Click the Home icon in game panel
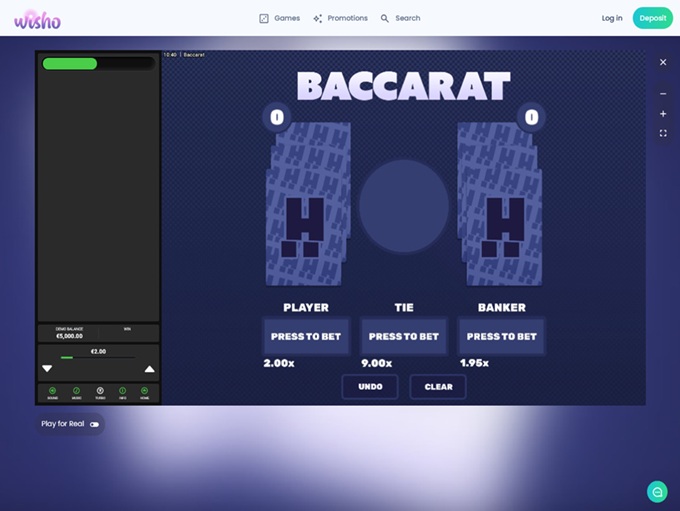The image size is (680, 511). 145,391
